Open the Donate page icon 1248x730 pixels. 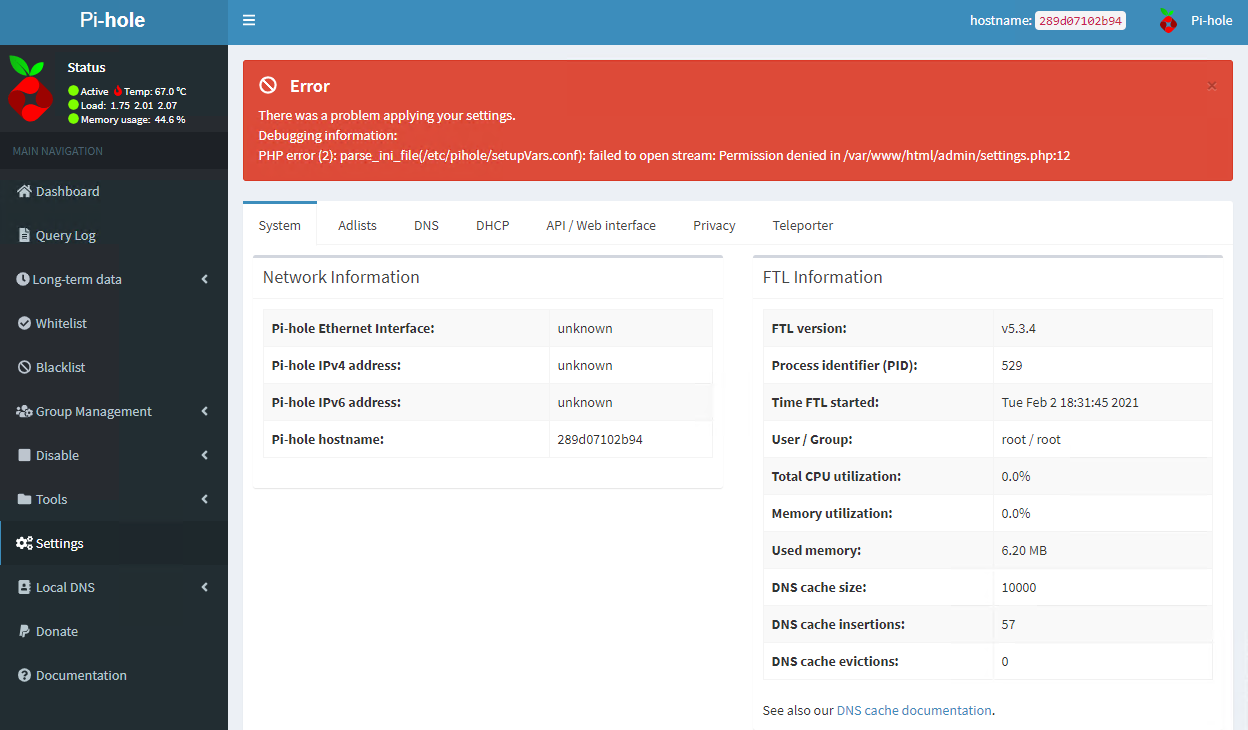click(x=22, y=631)
